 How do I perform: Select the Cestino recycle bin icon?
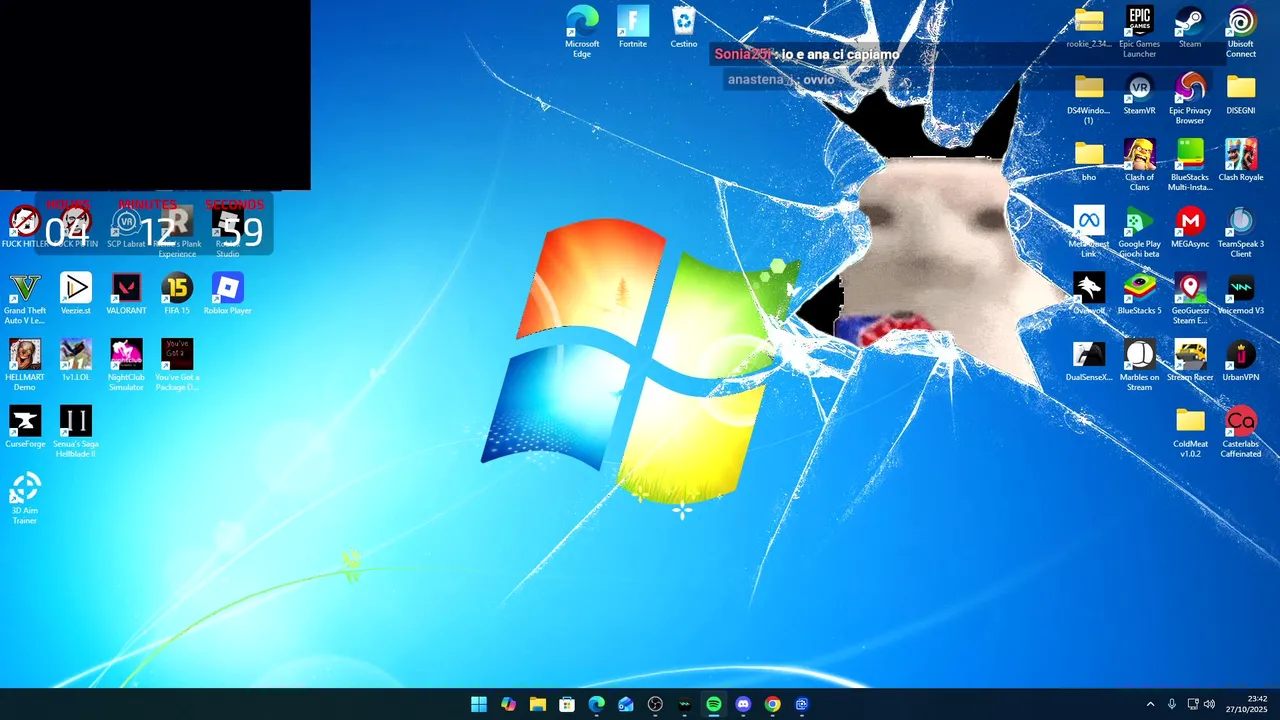(684, 27)
